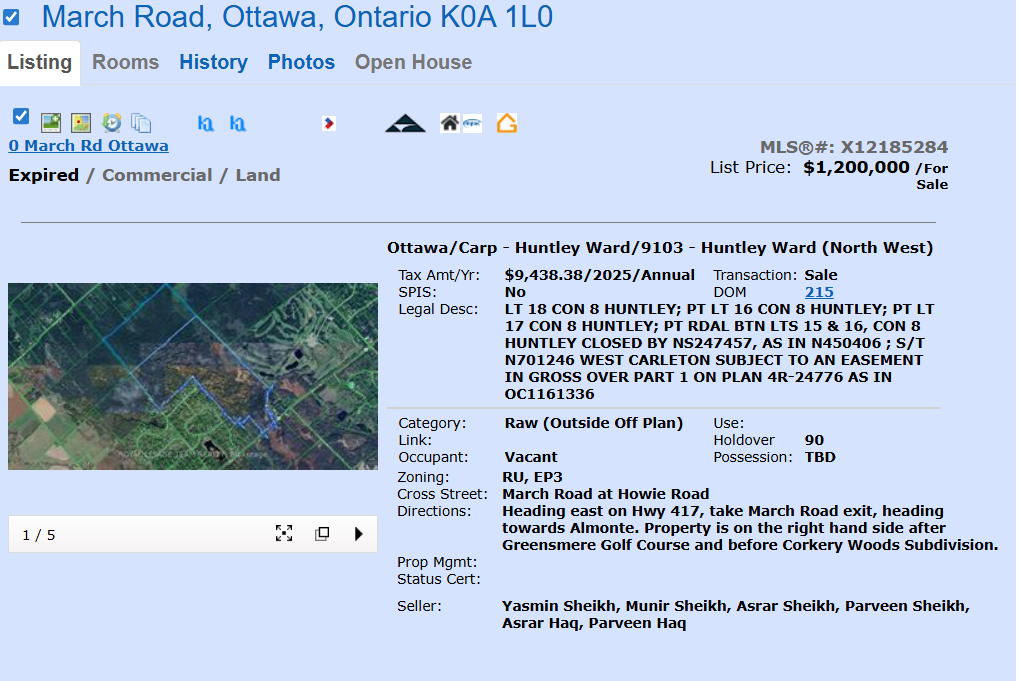Toggle the checkbox above 0 March Rd link

21,116
